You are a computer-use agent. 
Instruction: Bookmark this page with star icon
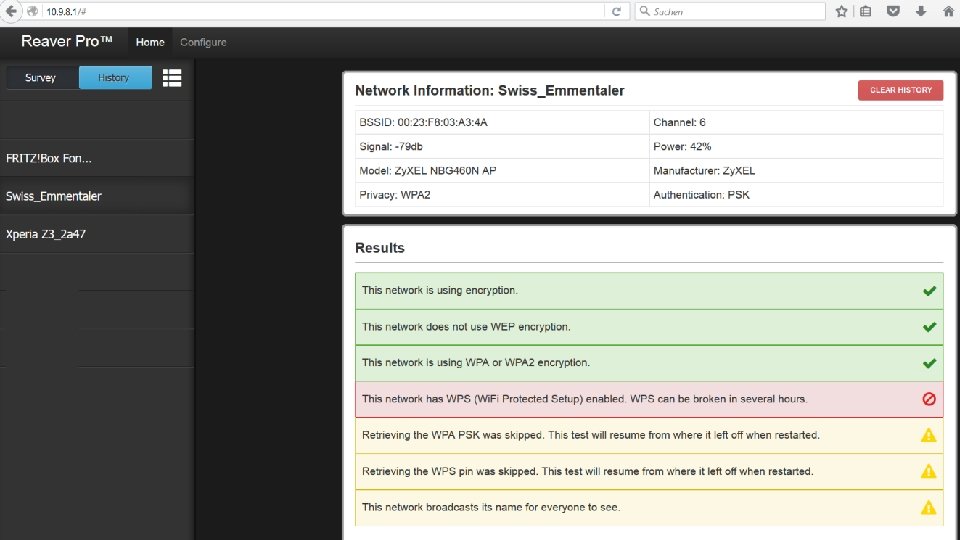(842, 11)
